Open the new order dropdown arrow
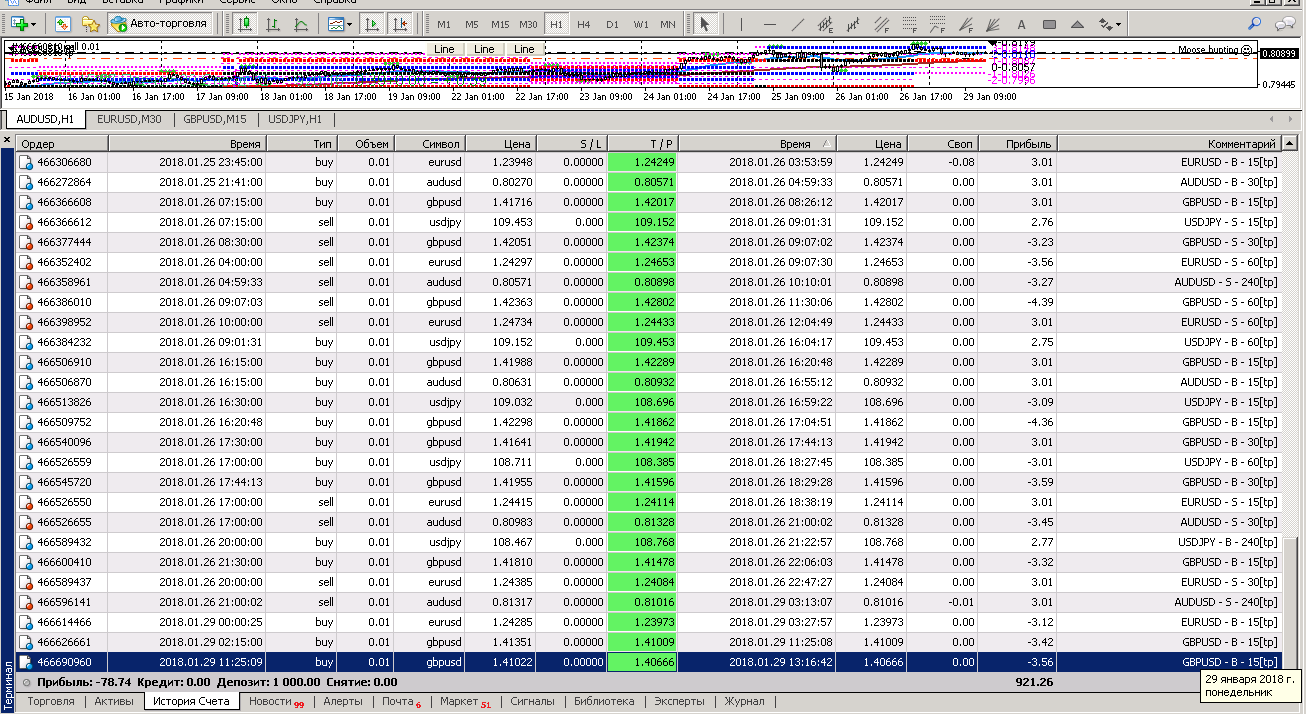This screenshot has height=714, width=1306. click(34, 23)
